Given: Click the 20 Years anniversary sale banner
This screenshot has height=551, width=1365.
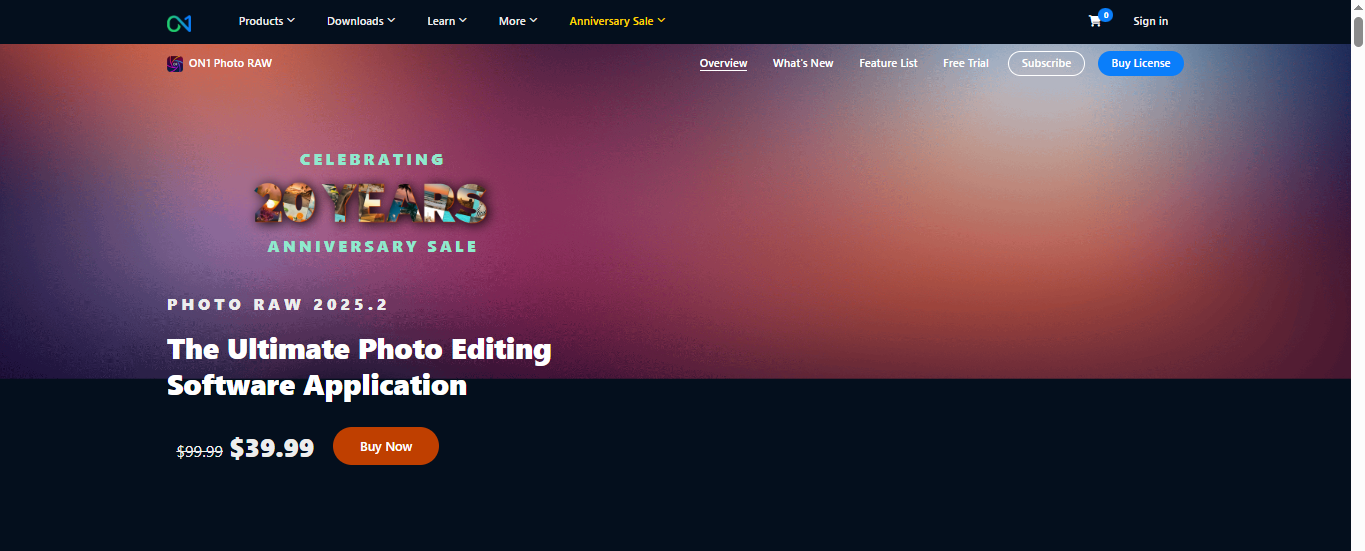Looking at the screenshot, I should pyautogui.click(x=372, y=202).
